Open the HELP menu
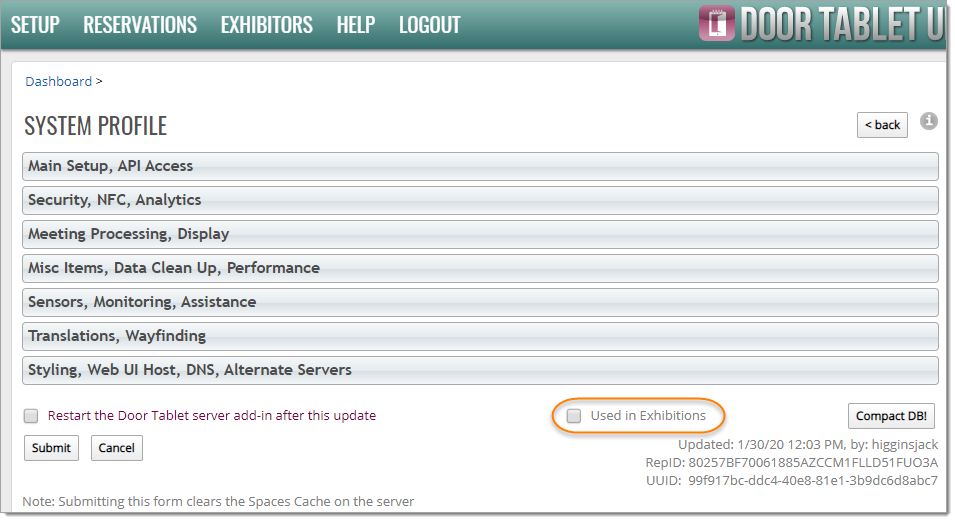 click(355, 25)
